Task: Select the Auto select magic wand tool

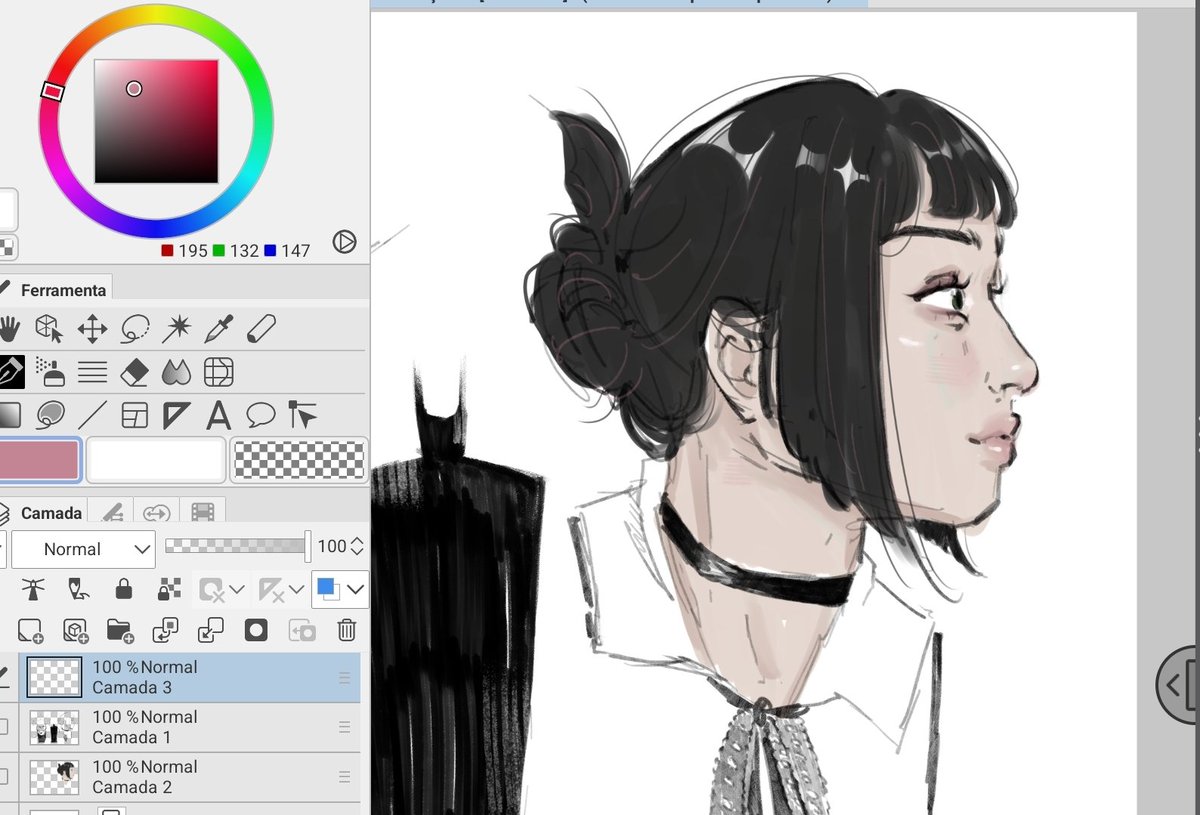Action: (x=177, y=328)
